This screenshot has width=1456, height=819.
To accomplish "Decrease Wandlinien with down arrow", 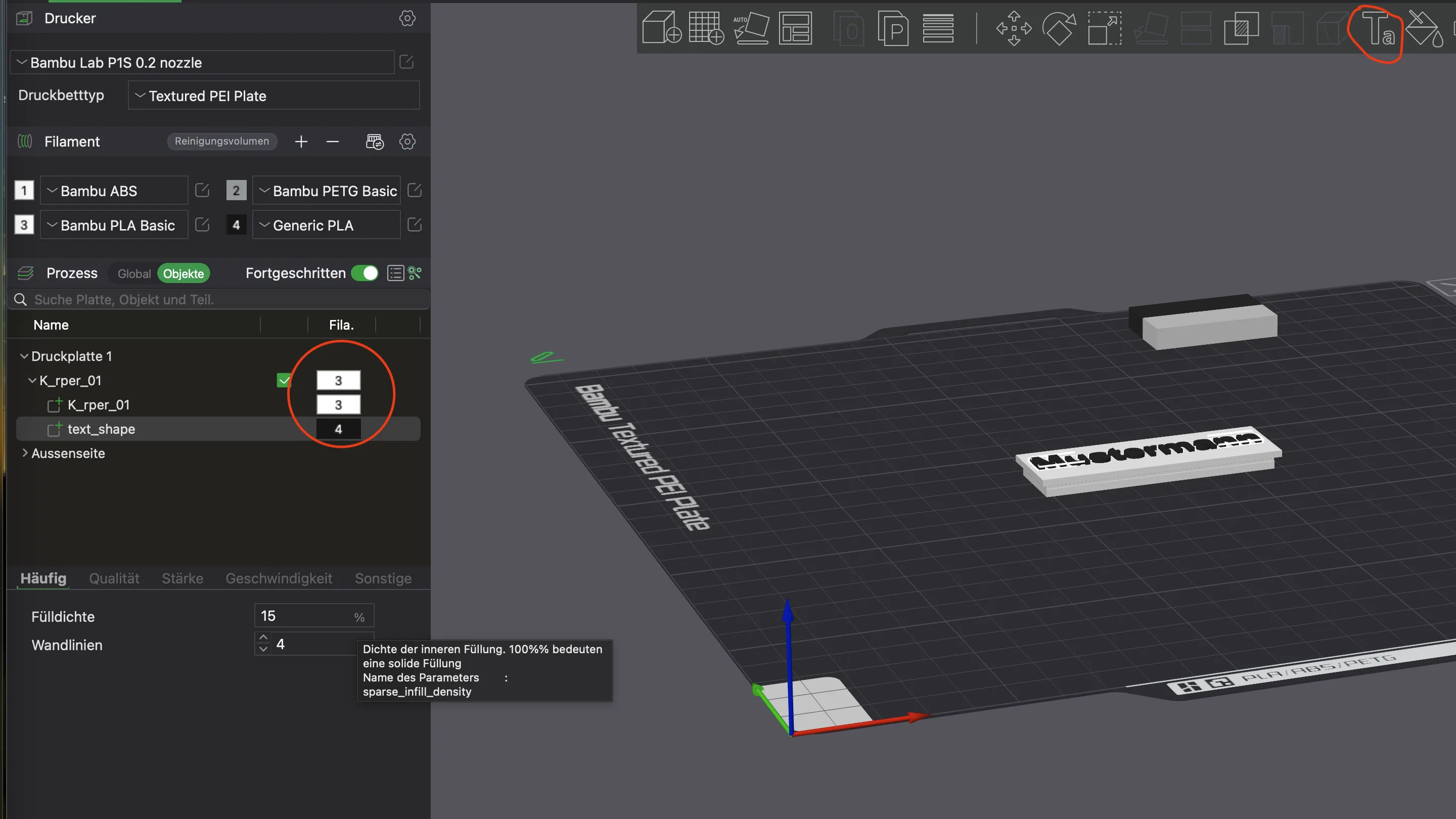I will pos(263,650).
